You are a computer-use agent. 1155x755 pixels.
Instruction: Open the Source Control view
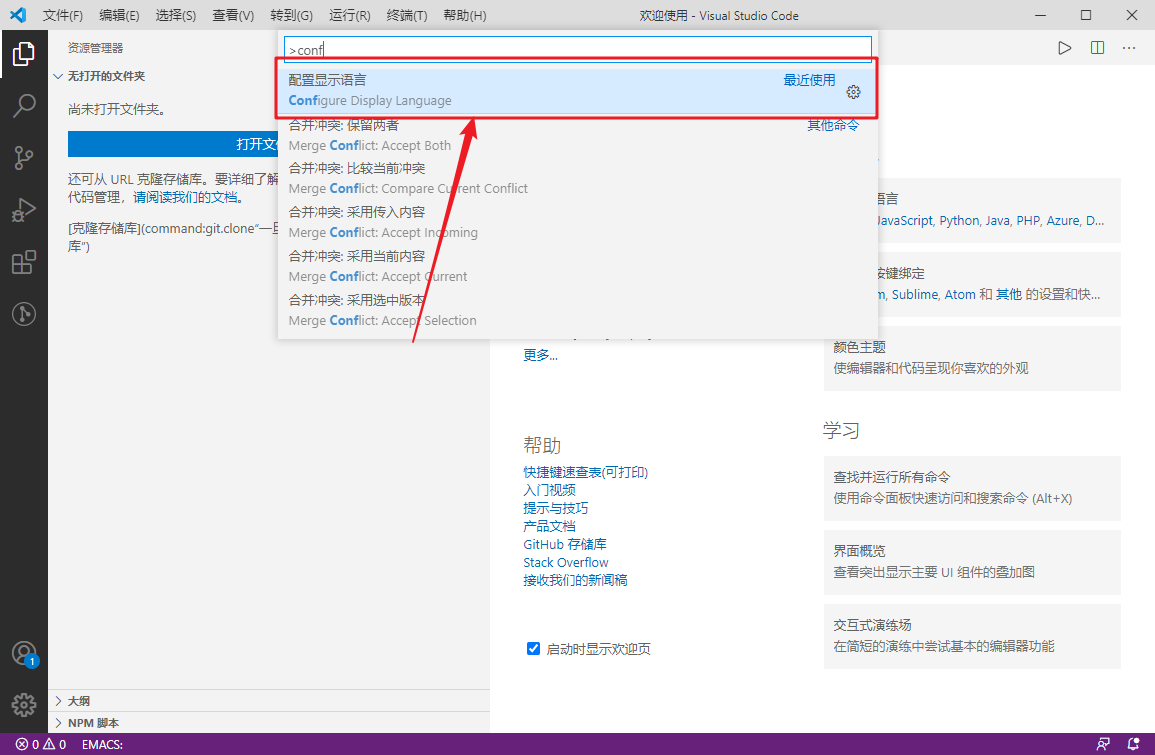pos(24,158)
